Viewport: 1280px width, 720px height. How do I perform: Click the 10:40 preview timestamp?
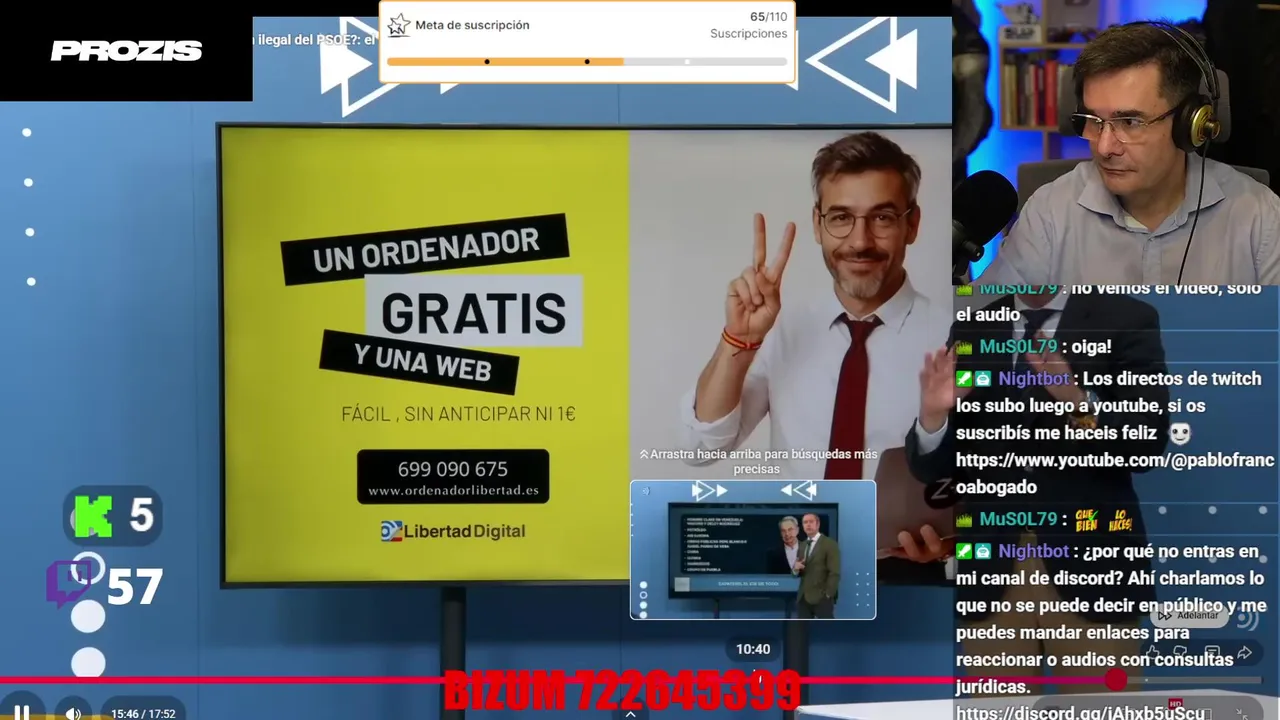753,649
